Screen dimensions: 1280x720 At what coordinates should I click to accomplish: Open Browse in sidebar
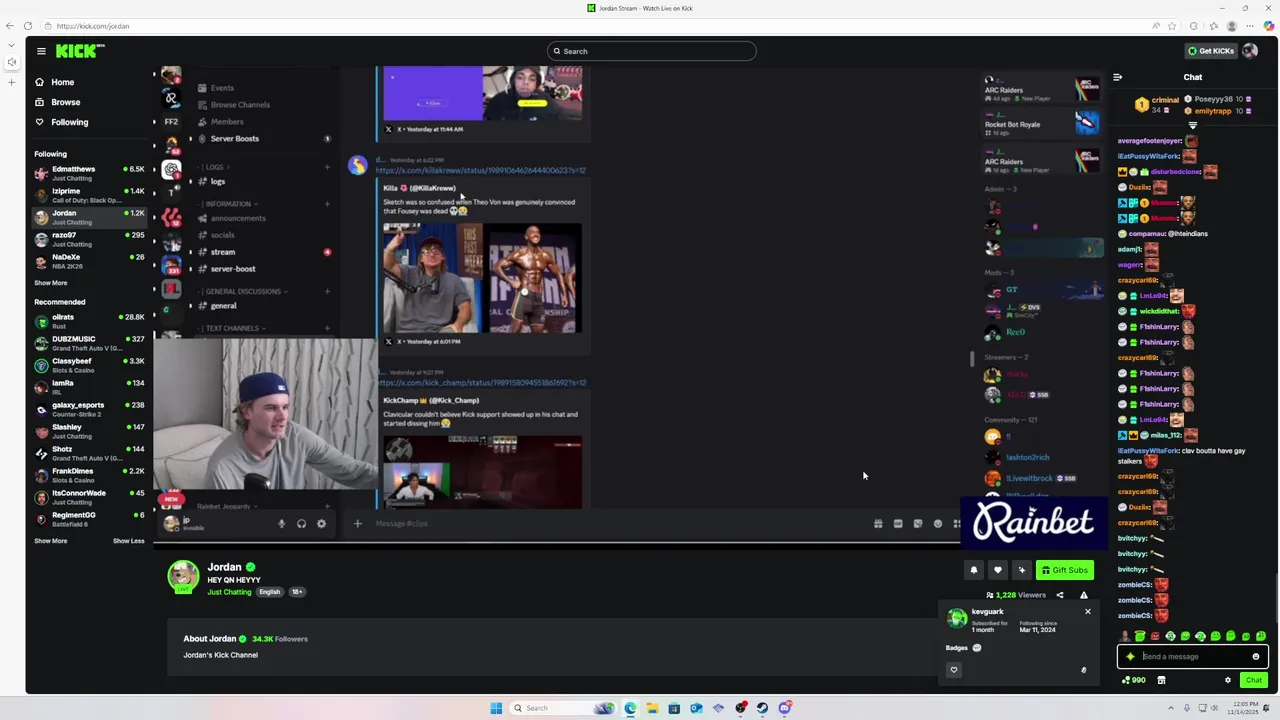pos(65,102)
